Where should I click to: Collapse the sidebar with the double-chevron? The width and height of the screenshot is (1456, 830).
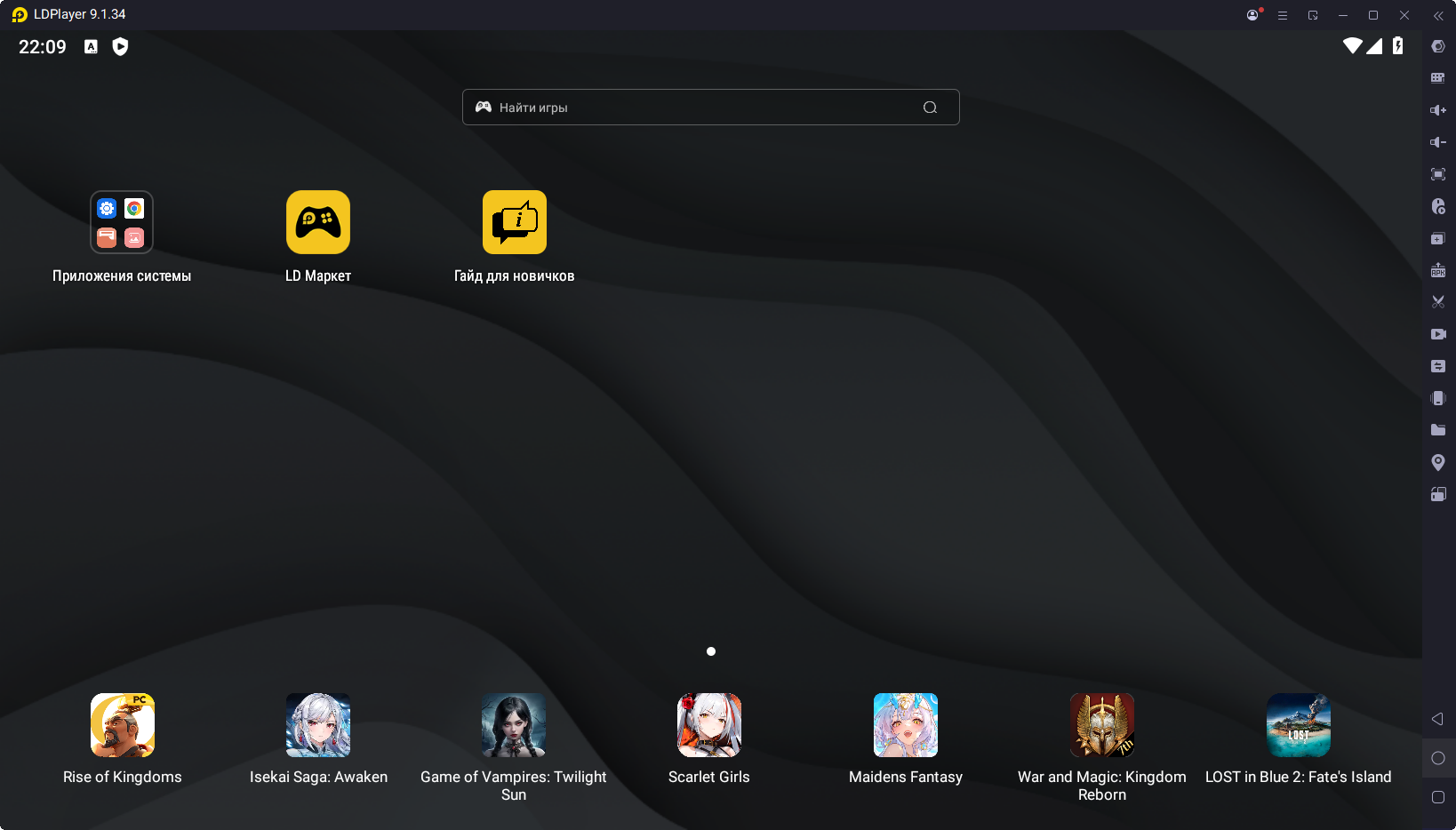[x=1438, y=15]
